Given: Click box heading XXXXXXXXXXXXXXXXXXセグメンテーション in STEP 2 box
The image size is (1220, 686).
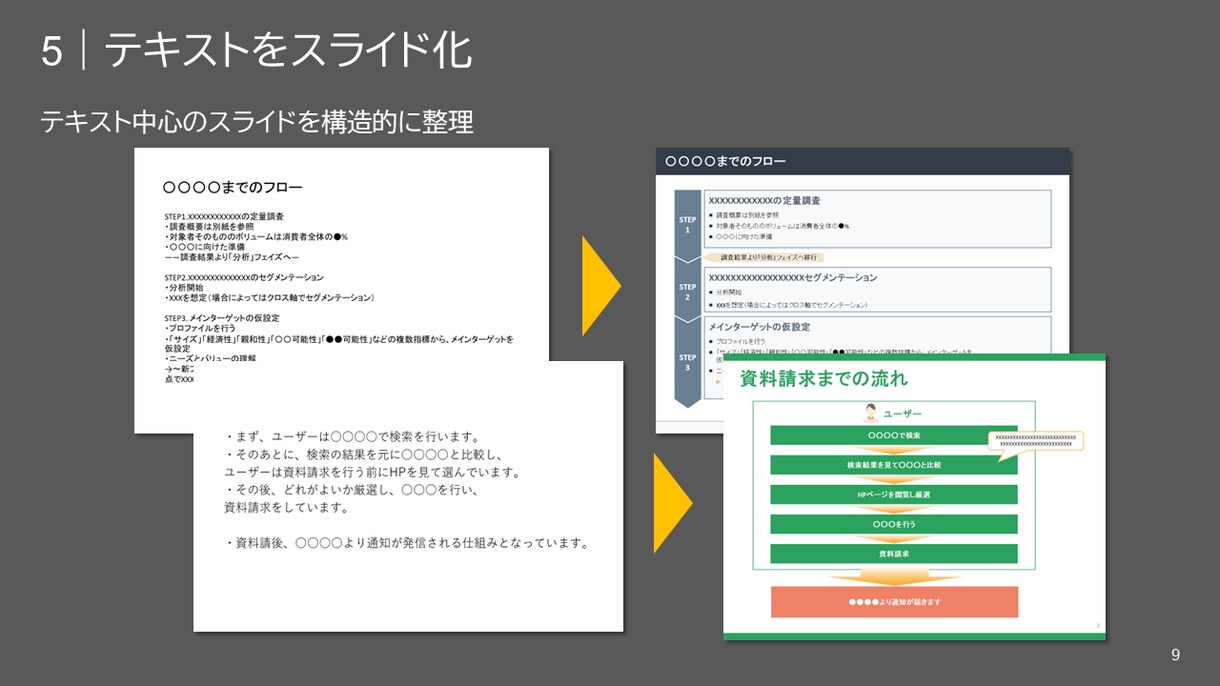Looking at the screenshot, I should 793,277.
